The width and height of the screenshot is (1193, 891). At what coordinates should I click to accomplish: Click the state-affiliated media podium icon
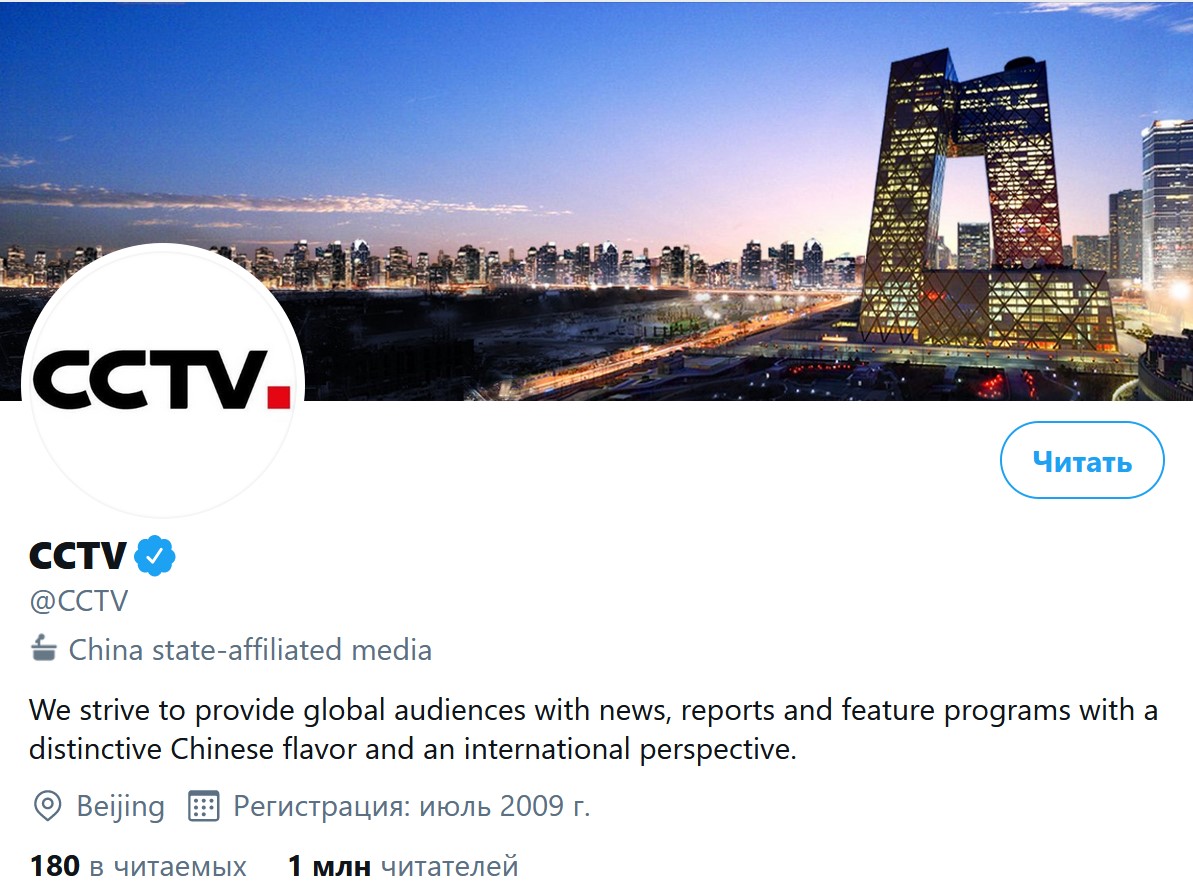pyautogui.click(x=43, y=648)
